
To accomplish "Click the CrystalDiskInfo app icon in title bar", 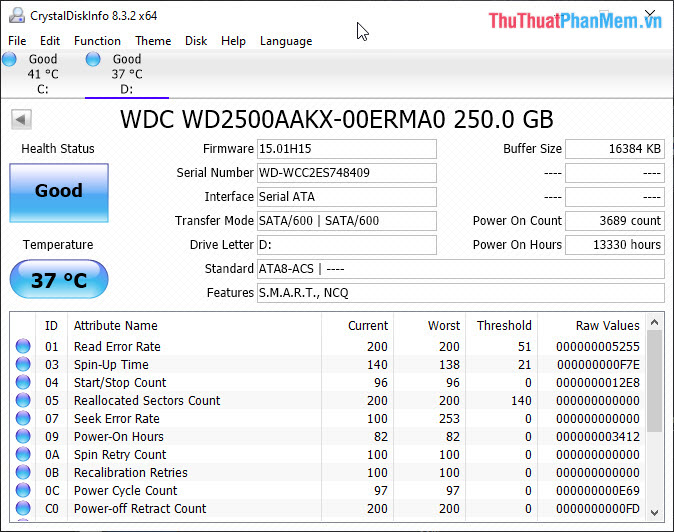I will click(x=17, y=15).
